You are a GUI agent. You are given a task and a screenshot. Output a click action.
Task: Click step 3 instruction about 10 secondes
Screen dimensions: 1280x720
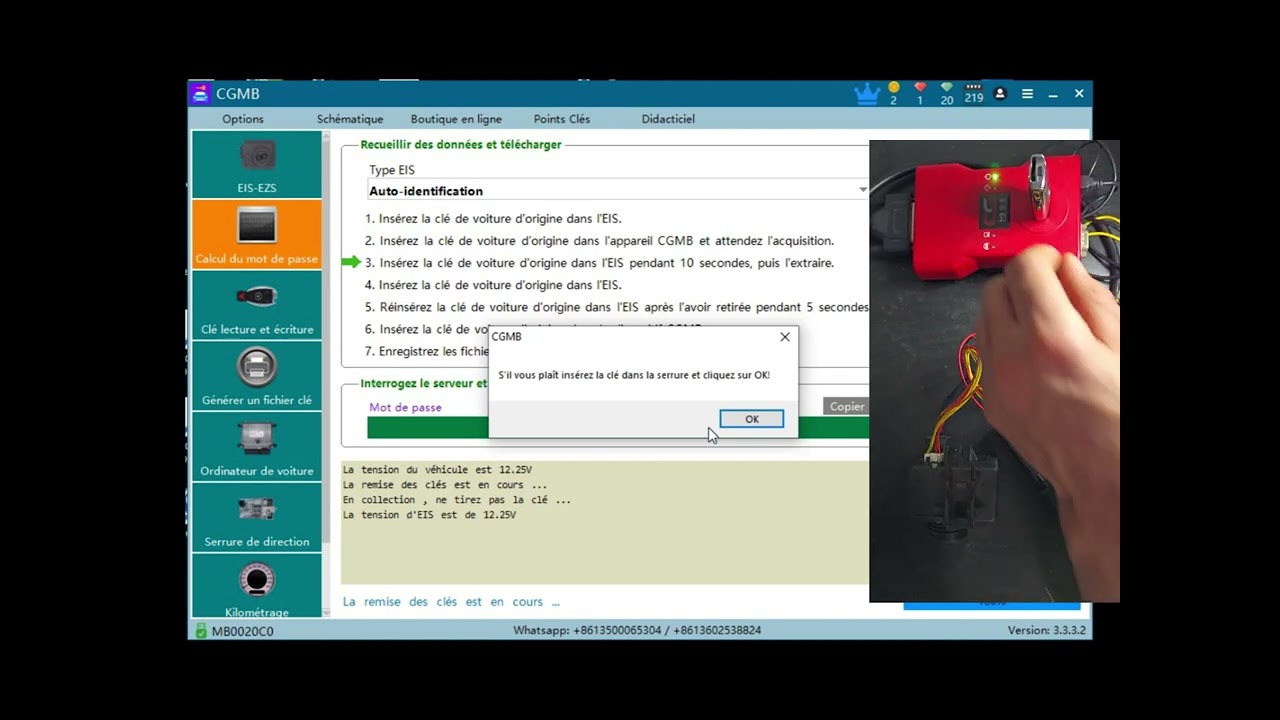coord(599,263)
